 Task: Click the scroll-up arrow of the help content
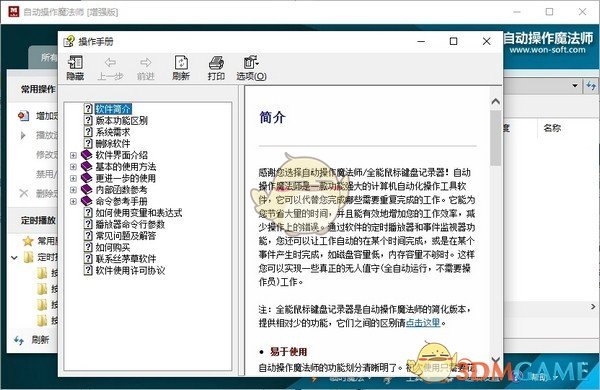(496, 101)
